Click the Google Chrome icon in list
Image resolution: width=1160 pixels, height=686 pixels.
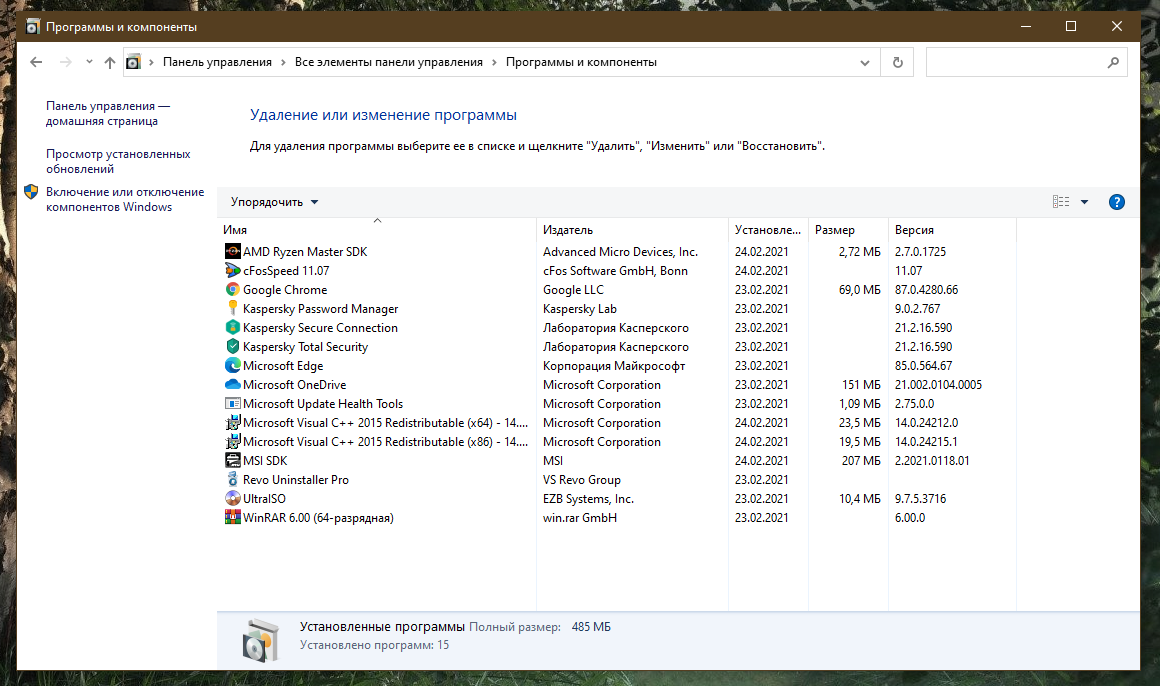(x=232, y=290)
